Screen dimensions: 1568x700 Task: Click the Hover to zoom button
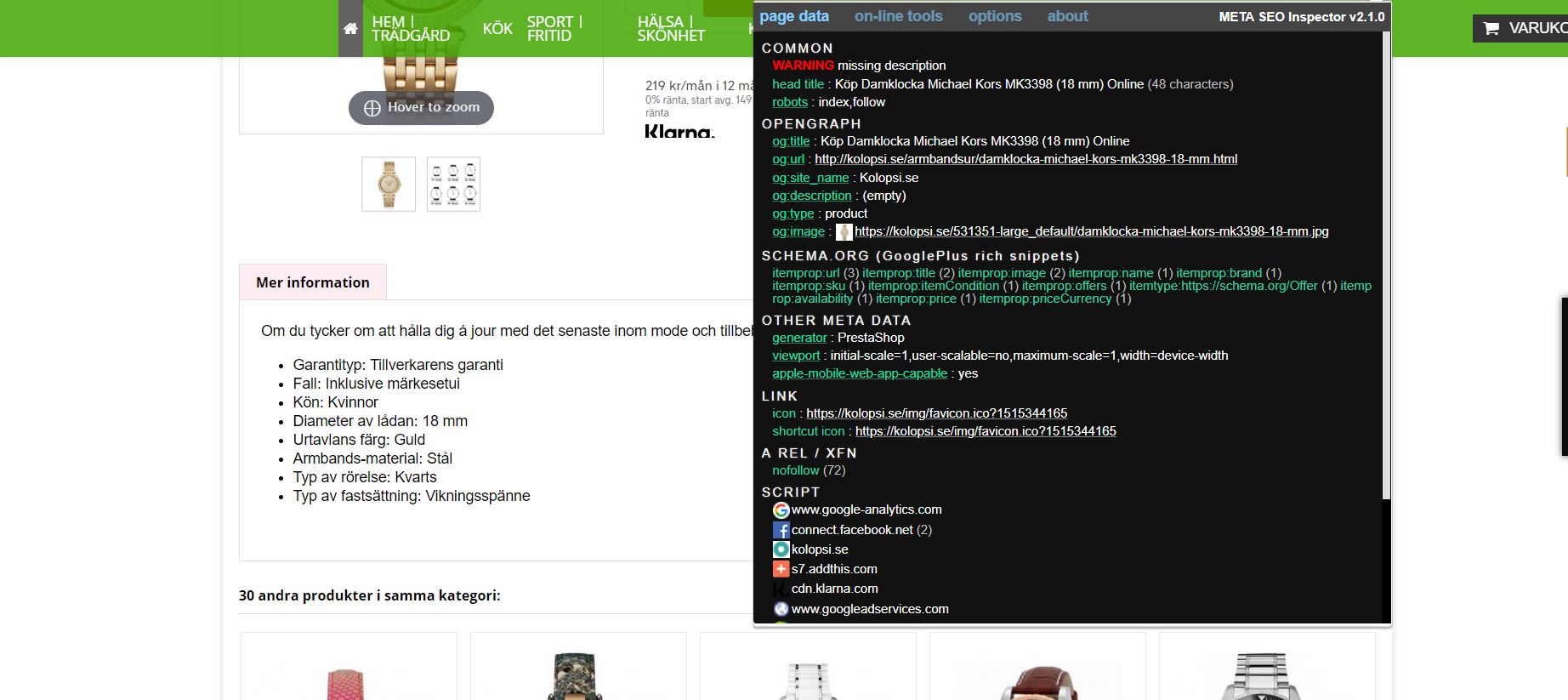pos(421,107)
